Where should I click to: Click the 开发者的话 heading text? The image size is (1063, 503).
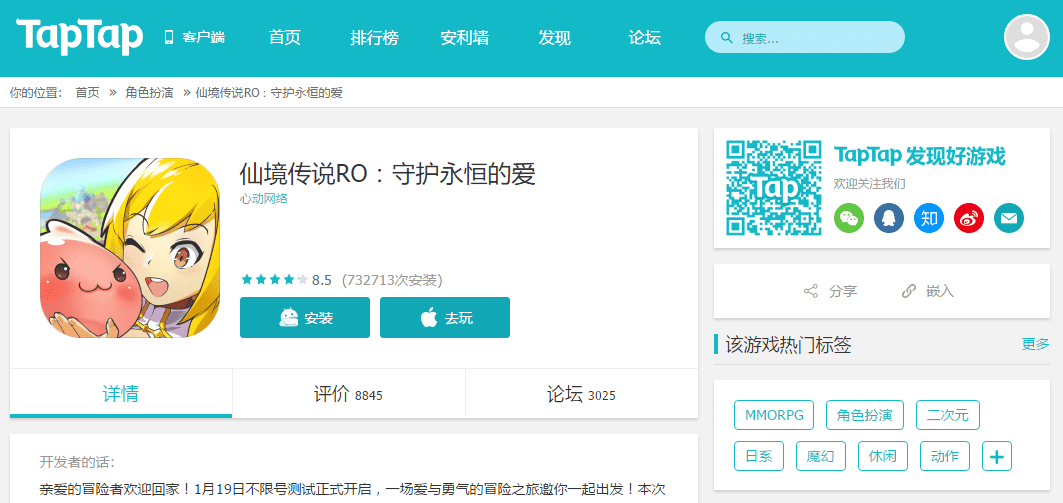click(x=77, y=463)
